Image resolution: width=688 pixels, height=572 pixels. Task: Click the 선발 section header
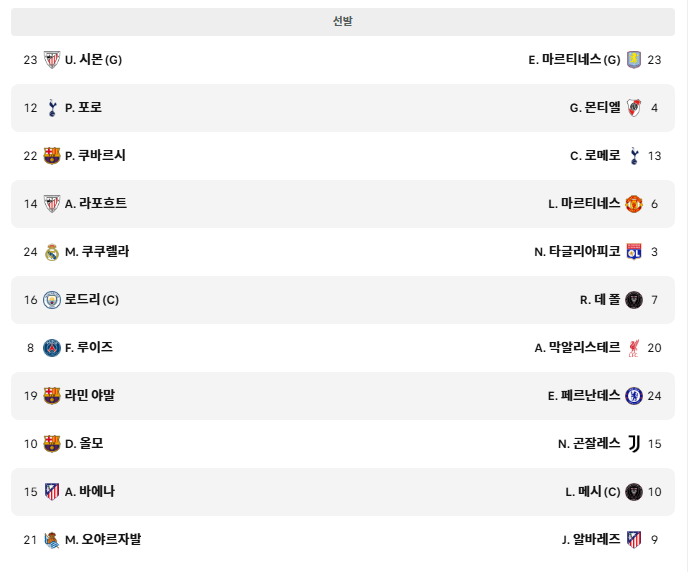(343, 21)
